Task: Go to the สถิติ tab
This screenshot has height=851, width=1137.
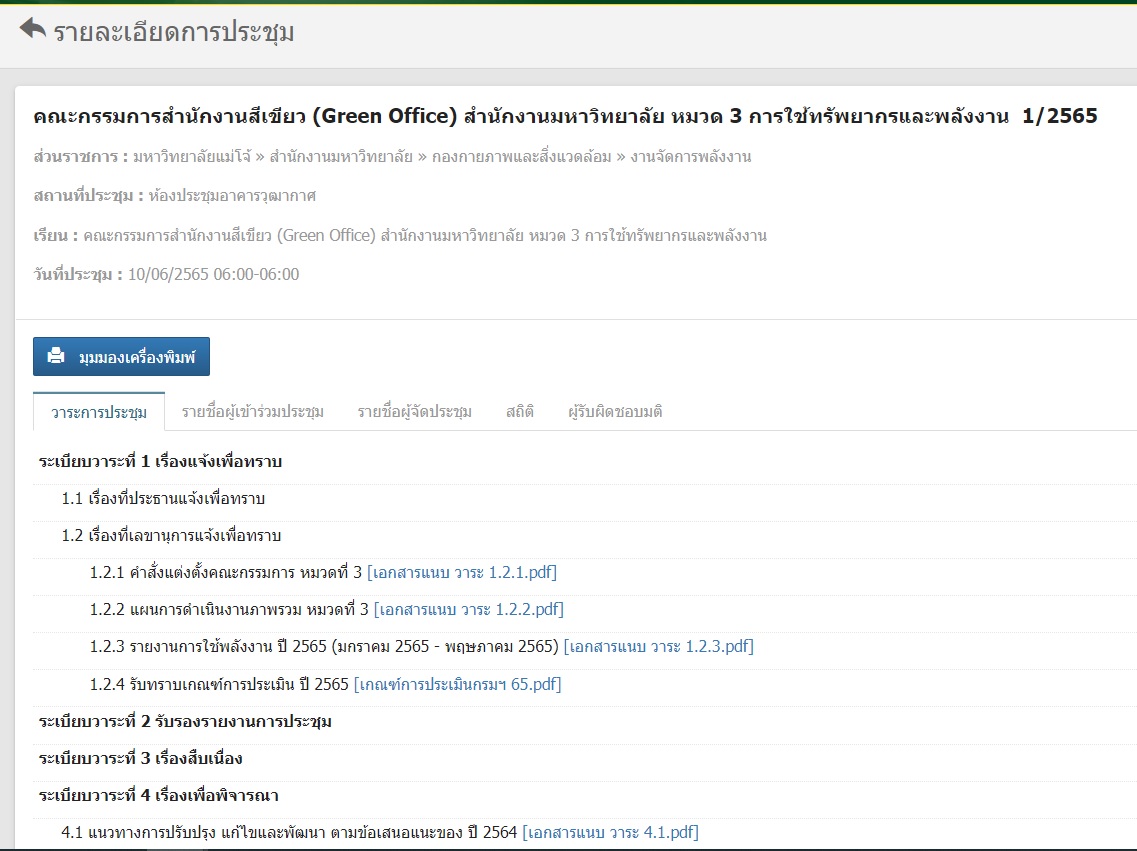Action: click(x=519, y=412)
